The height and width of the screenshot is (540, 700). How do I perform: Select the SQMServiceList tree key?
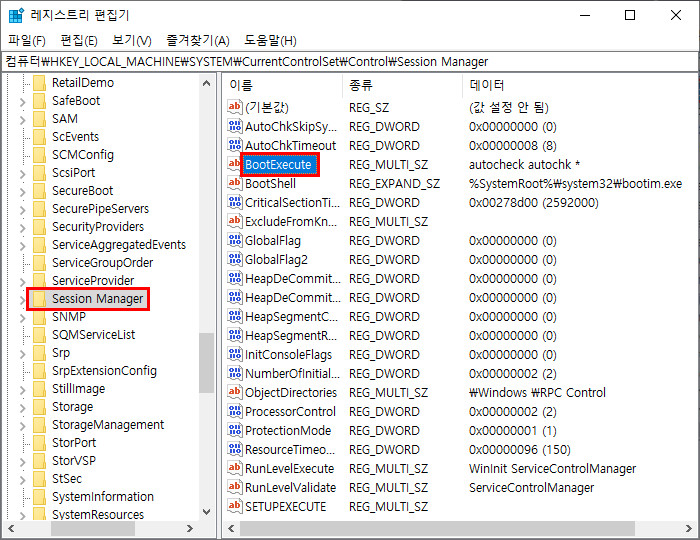93,335
